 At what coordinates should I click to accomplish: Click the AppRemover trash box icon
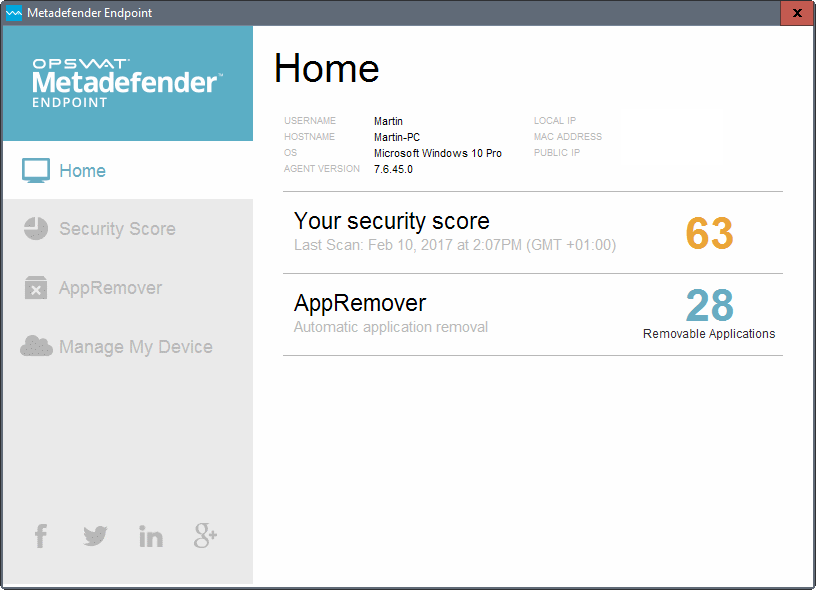tap(36, 288)
